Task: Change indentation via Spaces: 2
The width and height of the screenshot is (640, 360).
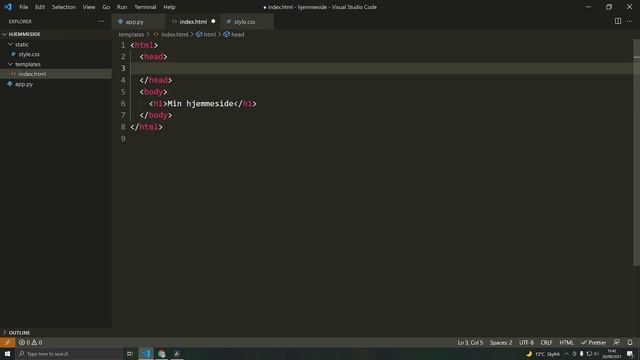Action: (x=501, y=342)
